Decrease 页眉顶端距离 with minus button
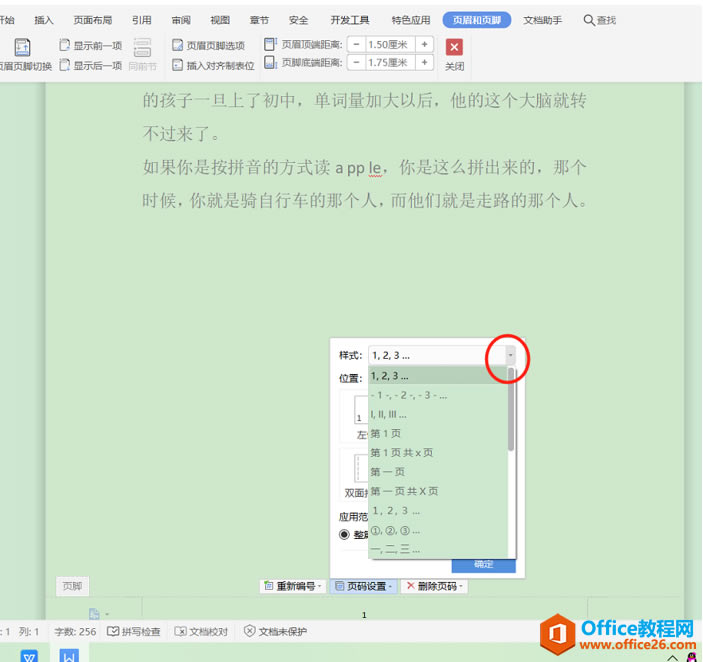 [x=356, y=44]
